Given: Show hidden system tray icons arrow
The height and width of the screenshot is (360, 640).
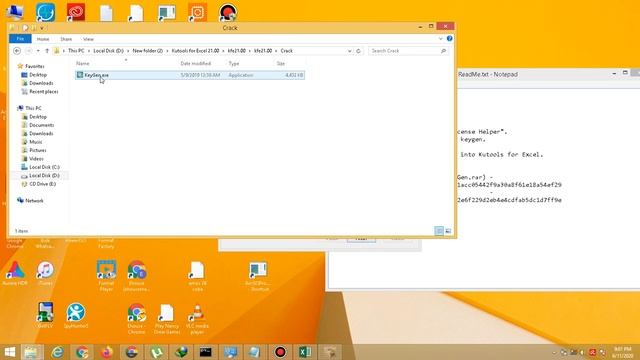Looking at the screenshot, I should point(554,352).
